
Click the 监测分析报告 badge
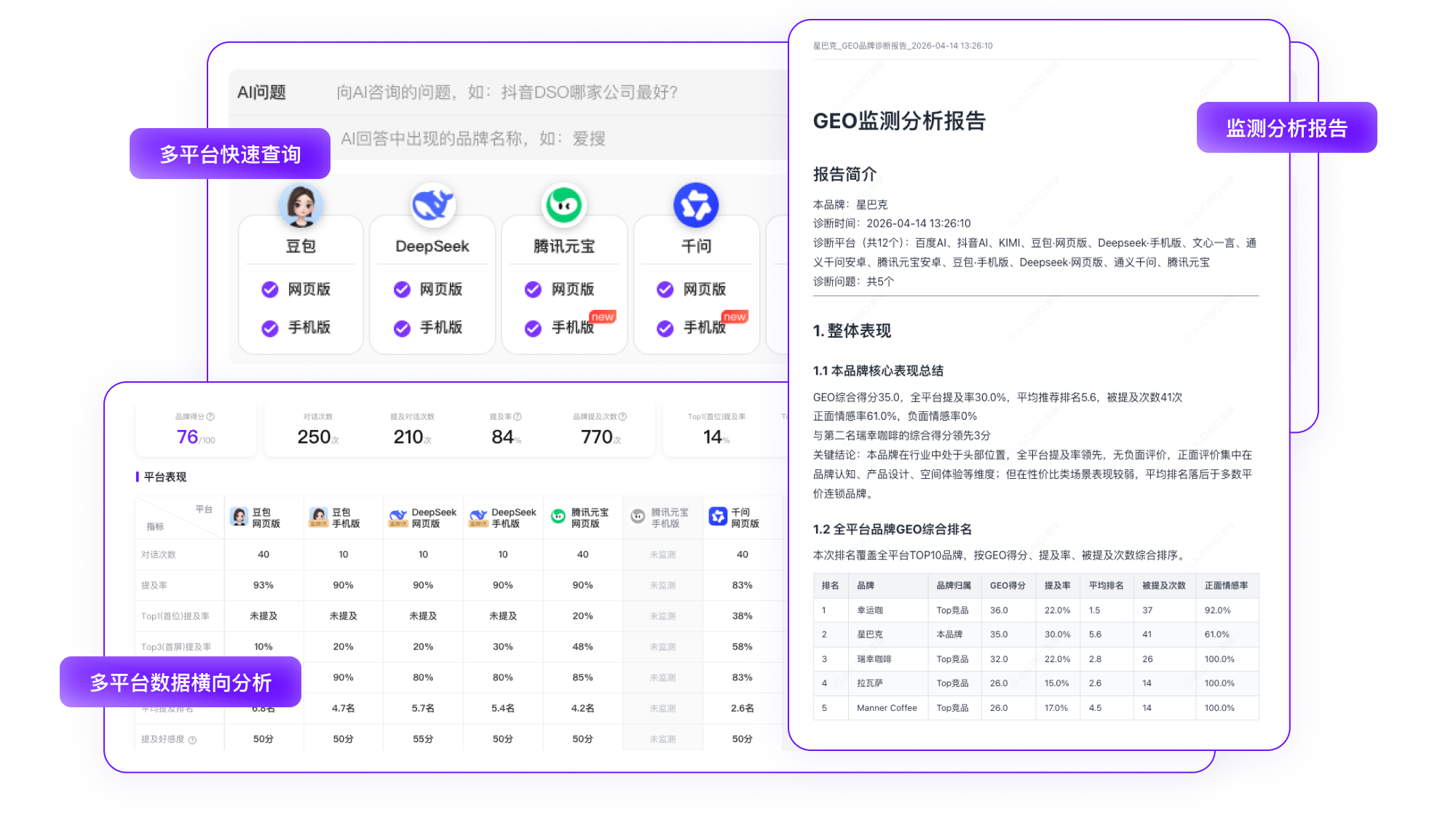pyautogui.click(x=1286, y=127)
